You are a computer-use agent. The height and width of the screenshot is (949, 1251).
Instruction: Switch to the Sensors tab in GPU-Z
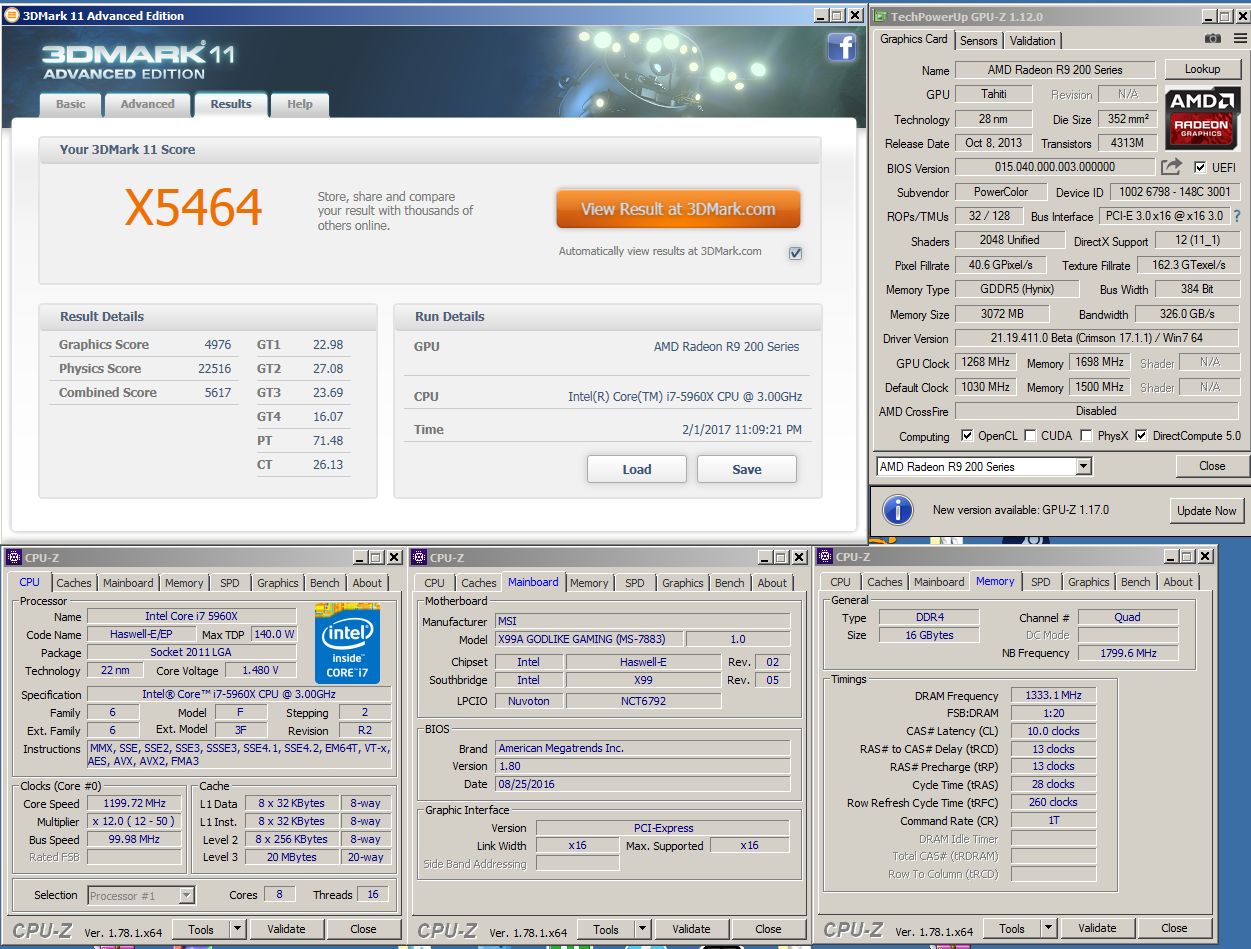point(978,41)
